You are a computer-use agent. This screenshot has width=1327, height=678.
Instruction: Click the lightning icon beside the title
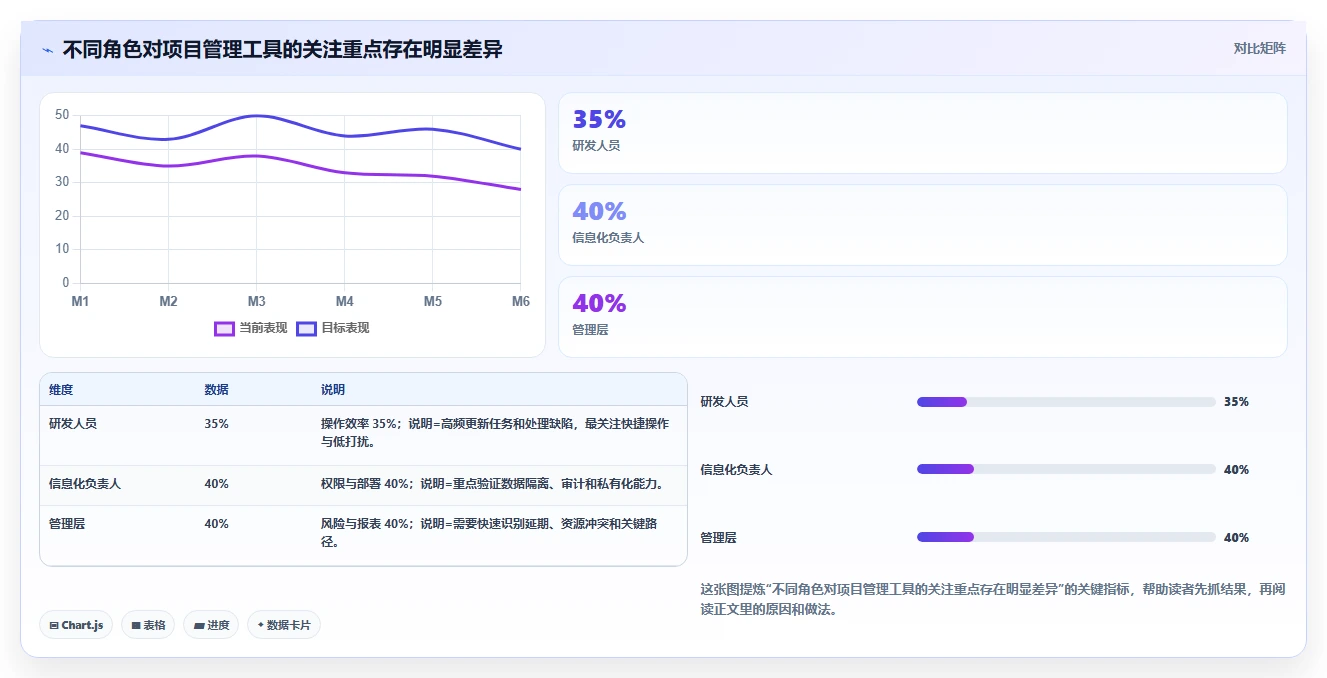tap(47, 50)
